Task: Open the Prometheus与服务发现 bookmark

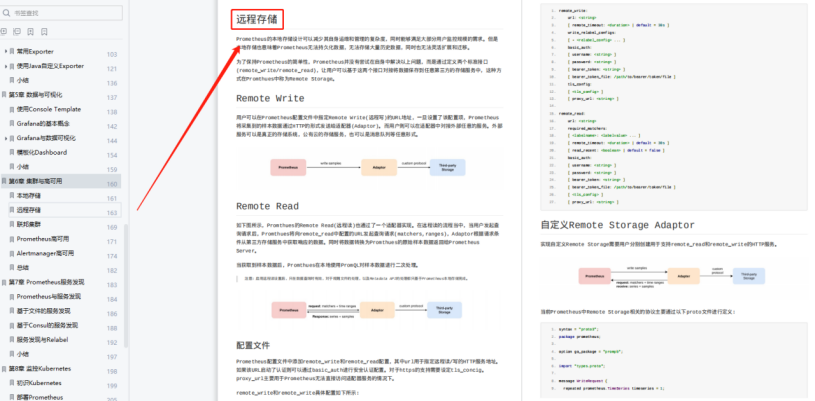Action: coord(49,296)
